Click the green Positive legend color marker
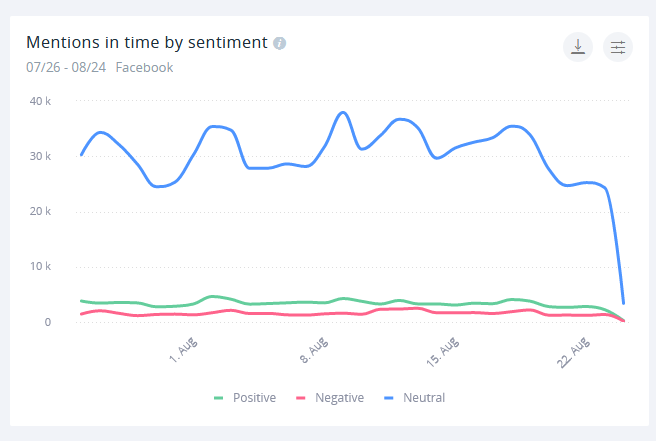The width and height of the screenshot is (656, 441). 219,398
